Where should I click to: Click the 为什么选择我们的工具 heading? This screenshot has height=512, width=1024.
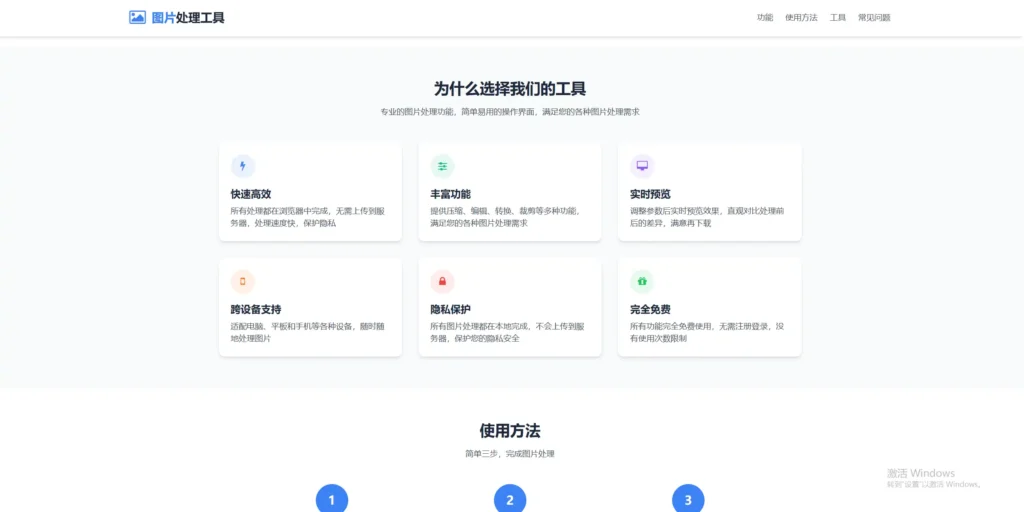click(x=510, y=89)
